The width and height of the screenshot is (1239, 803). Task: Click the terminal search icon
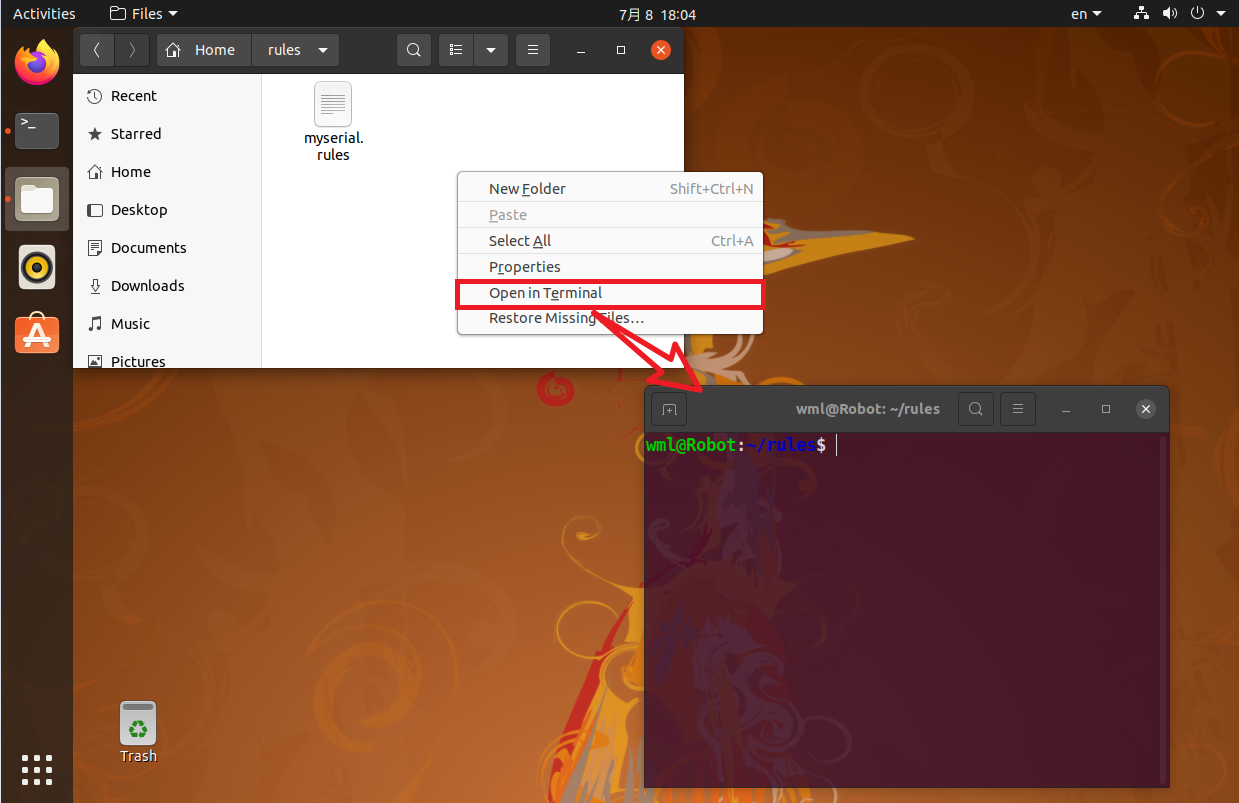click(976, 409)
